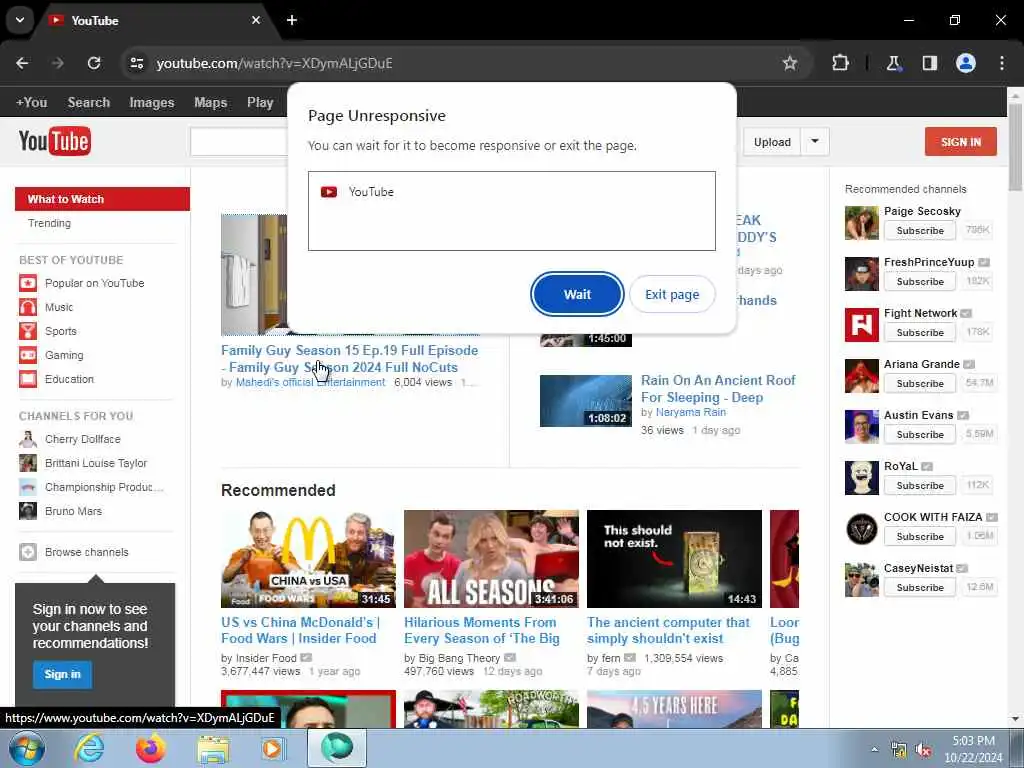
Task: Launch Firefox from taskbar
Action: tap(150, 748)
